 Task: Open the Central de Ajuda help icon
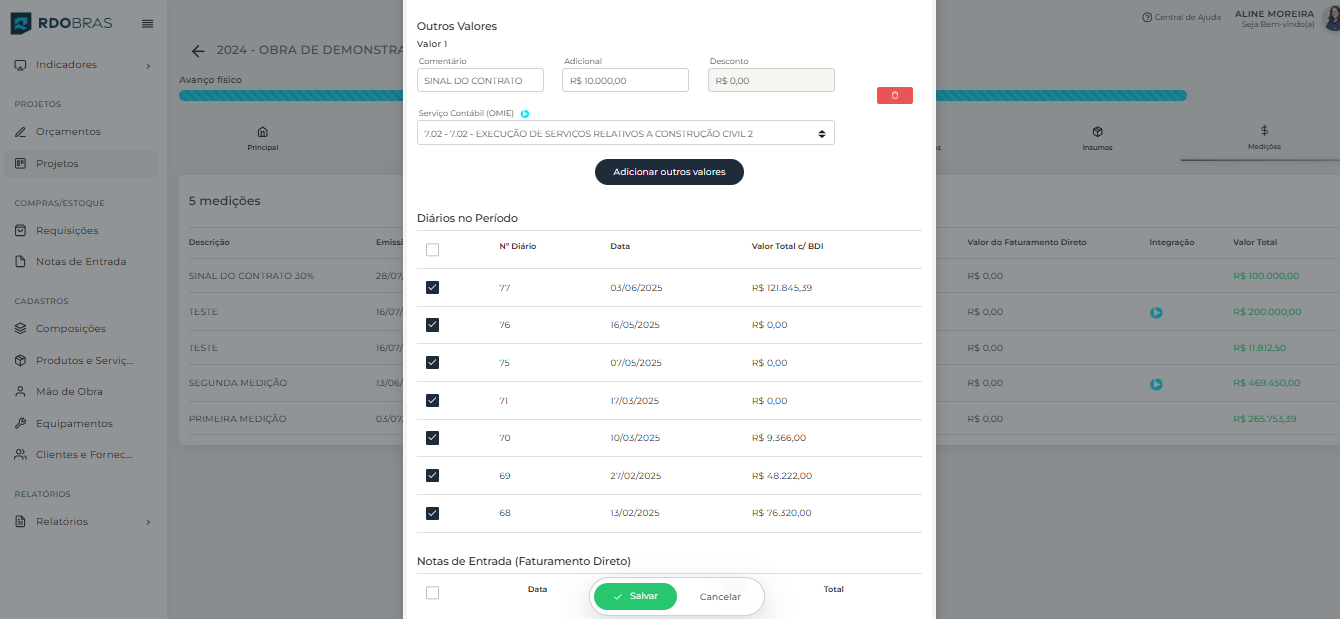[x=1146, y=17]
